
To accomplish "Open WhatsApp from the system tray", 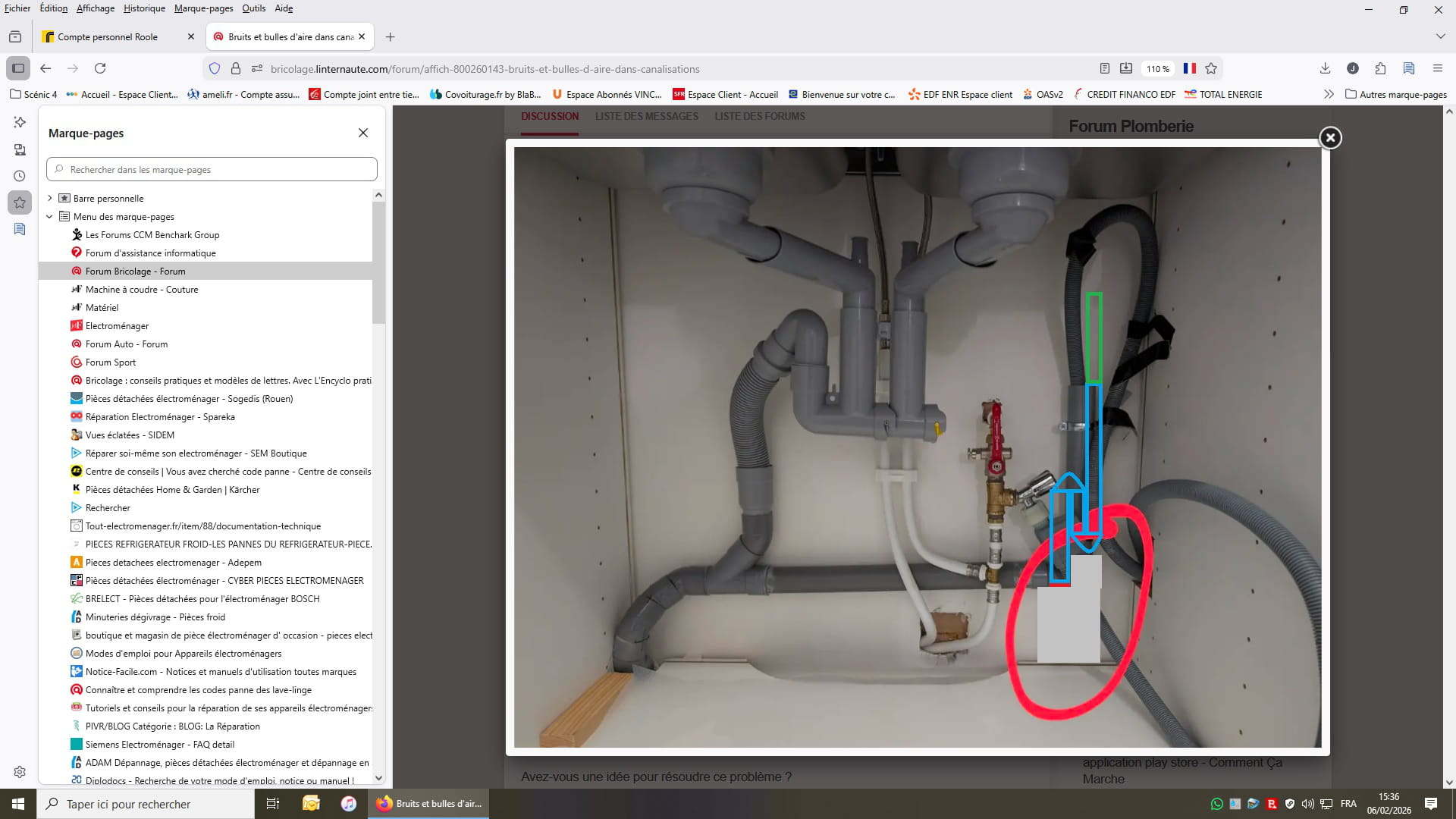I will (x=1216, y=804).
